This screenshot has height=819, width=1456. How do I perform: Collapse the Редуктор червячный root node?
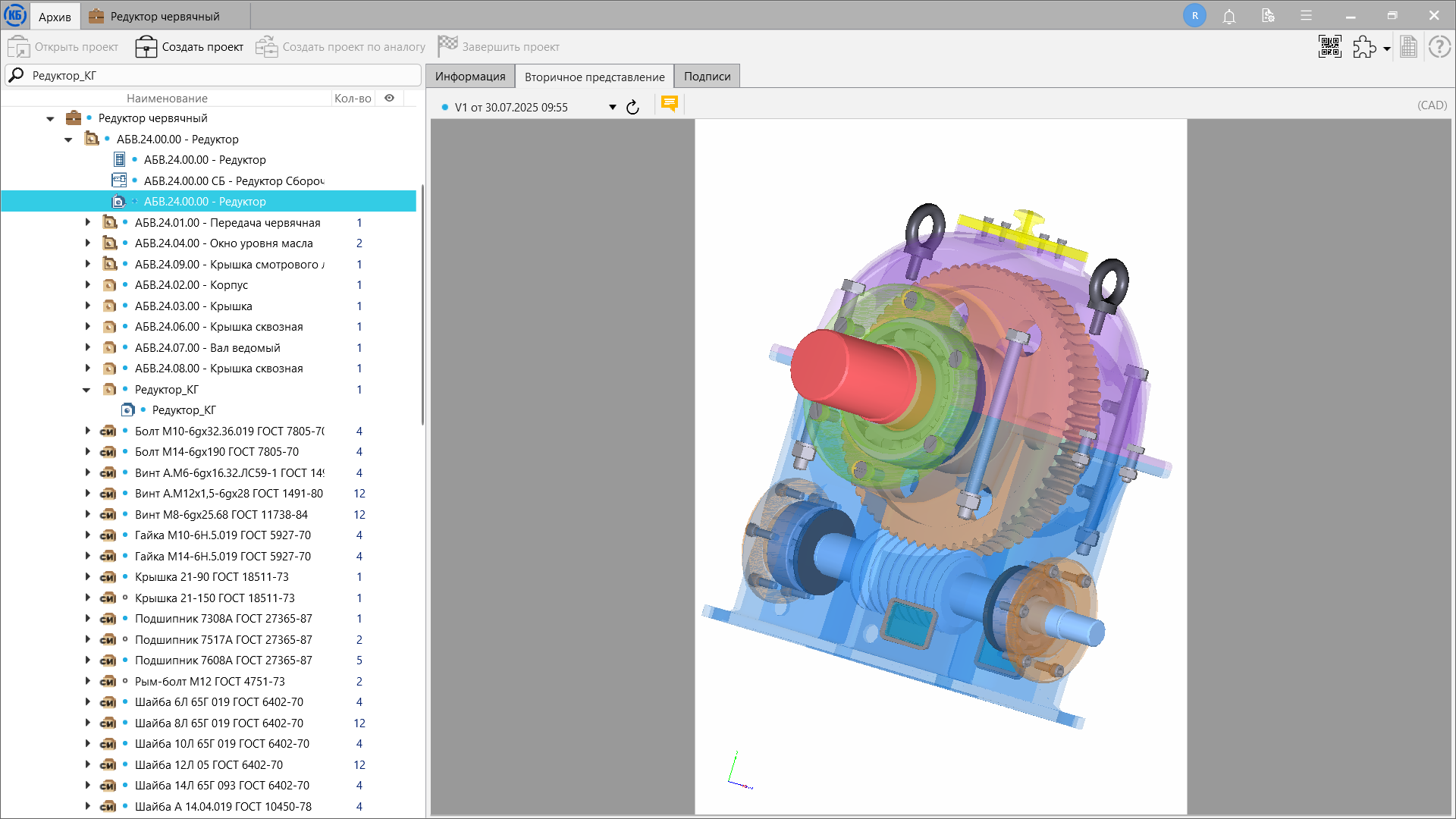pos(50,118)
